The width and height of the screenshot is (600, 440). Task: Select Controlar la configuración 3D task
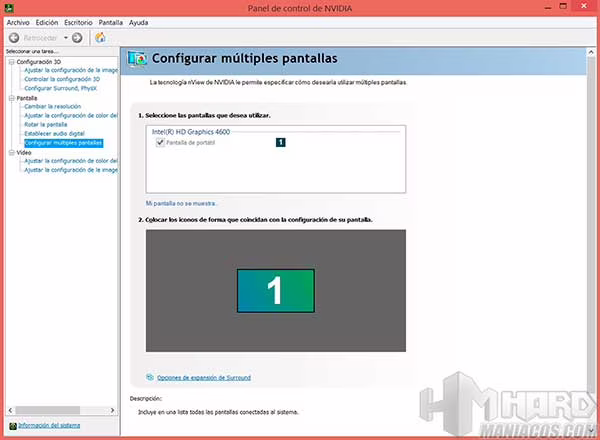(x=62, y=79)
